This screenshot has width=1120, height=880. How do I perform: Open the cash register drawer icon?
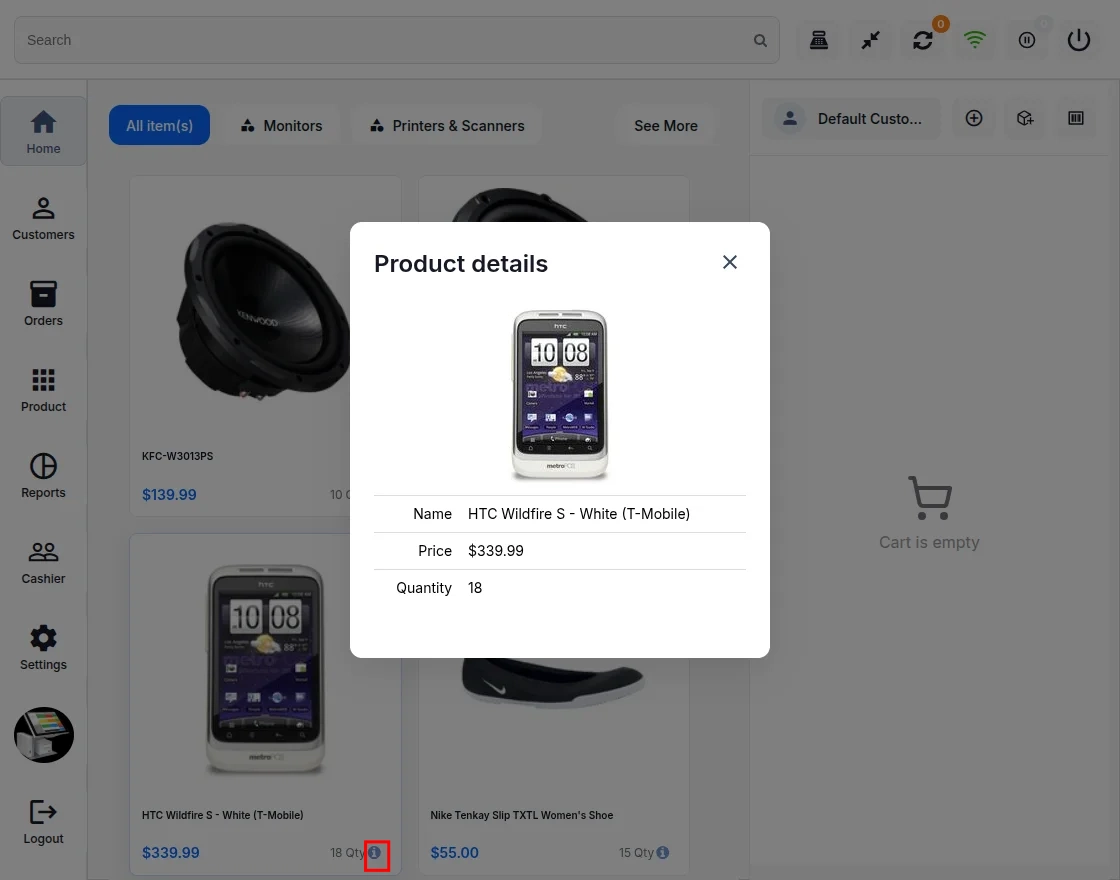pyautogui.click(x=819, y=40)
